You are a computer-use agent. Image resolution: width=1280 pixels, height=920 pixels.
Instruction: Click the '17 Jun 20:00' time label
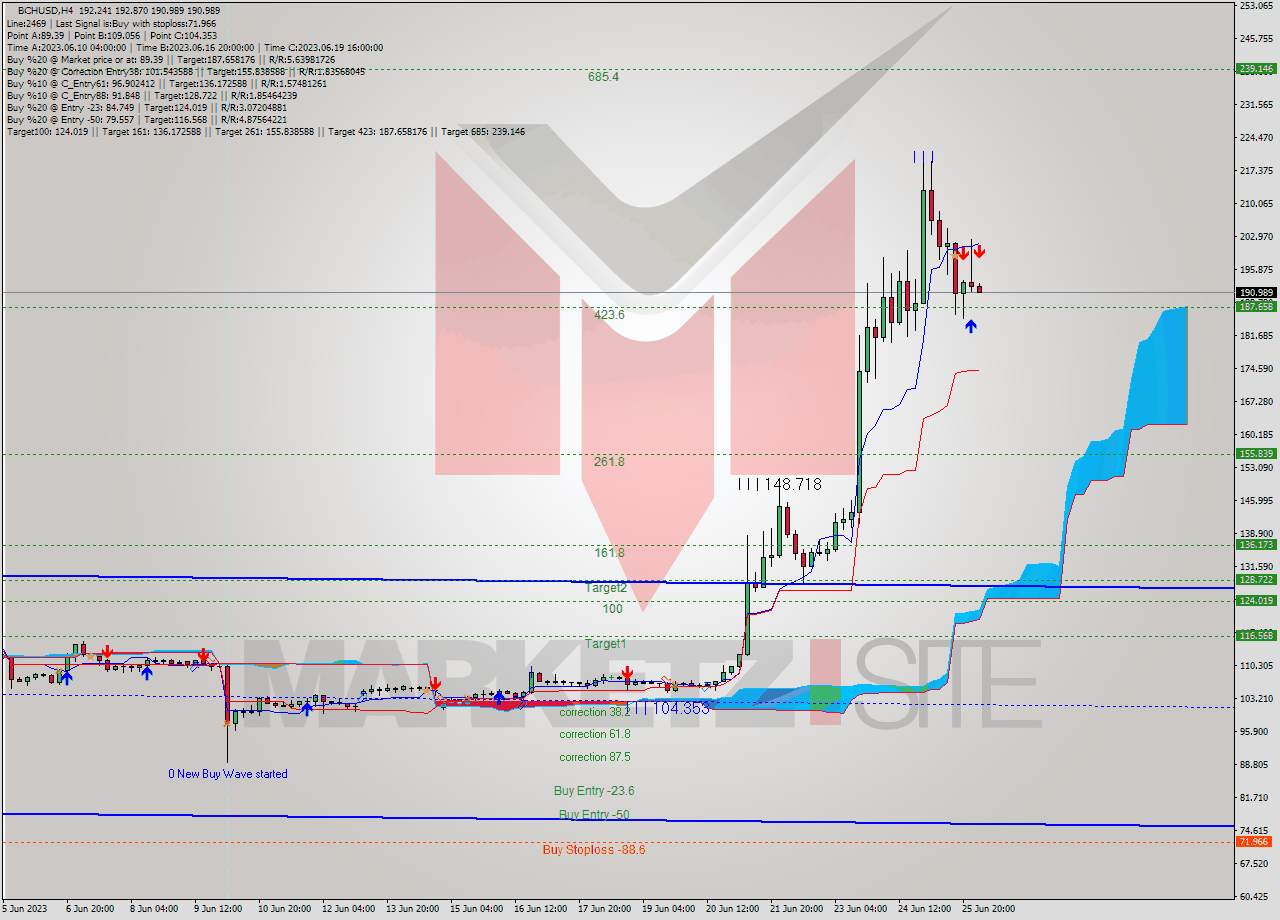coord(603,909)
